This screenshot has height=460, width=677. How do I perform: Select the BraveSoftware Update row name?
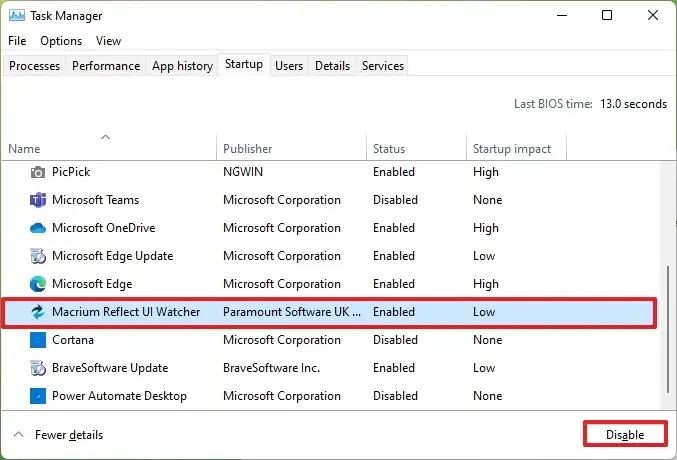(110, 368)
